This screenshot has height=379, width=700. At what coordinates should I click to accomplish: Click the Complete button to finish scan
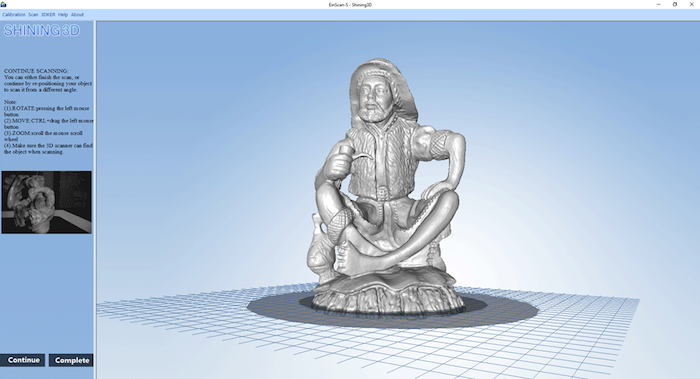coord(71,360)
